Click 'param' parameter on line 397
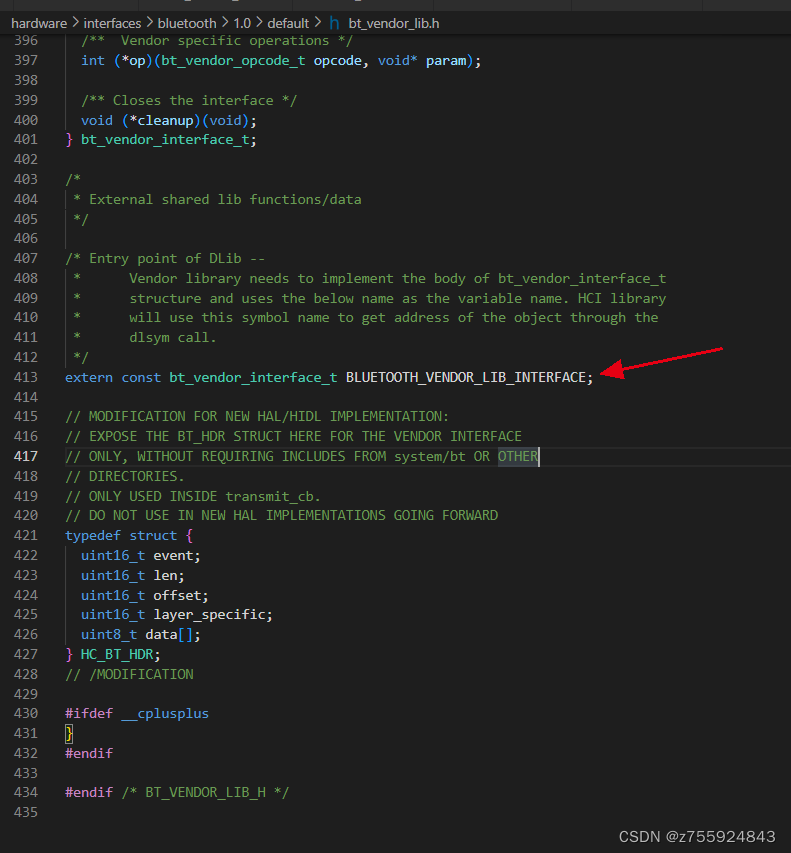This screenshot has width=791, height=853. (446, 60)
